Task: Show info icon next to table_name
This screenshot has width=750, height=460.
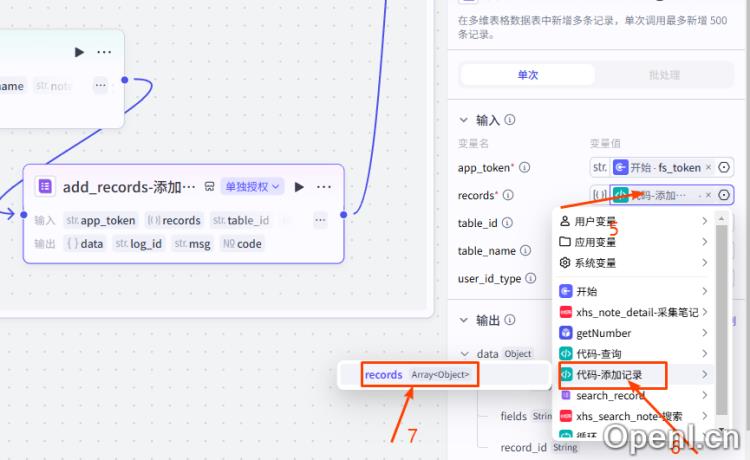Action: pos(525,251)
